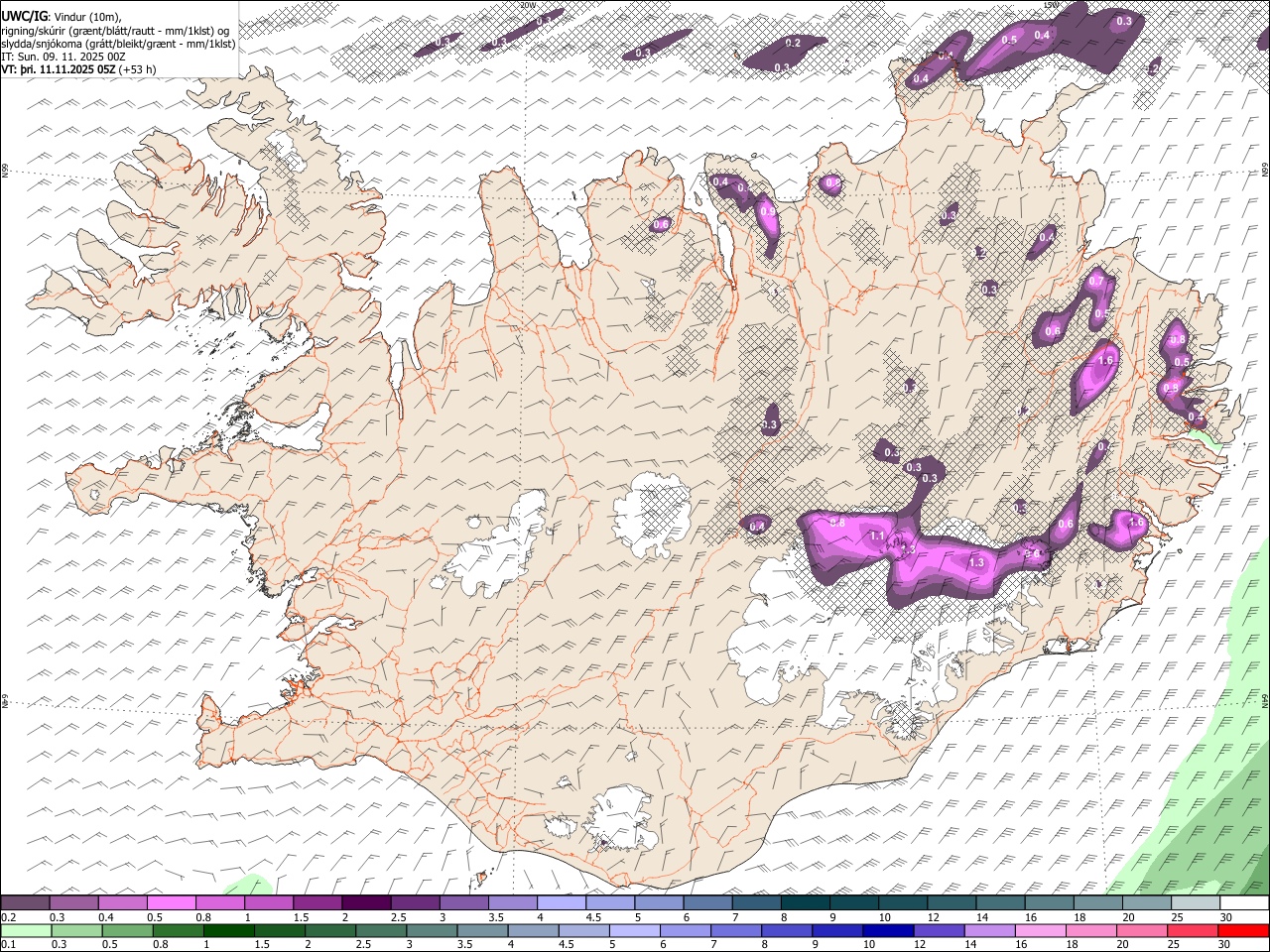Pick the pink lower-scale swatch at 18

(1089, 930)
